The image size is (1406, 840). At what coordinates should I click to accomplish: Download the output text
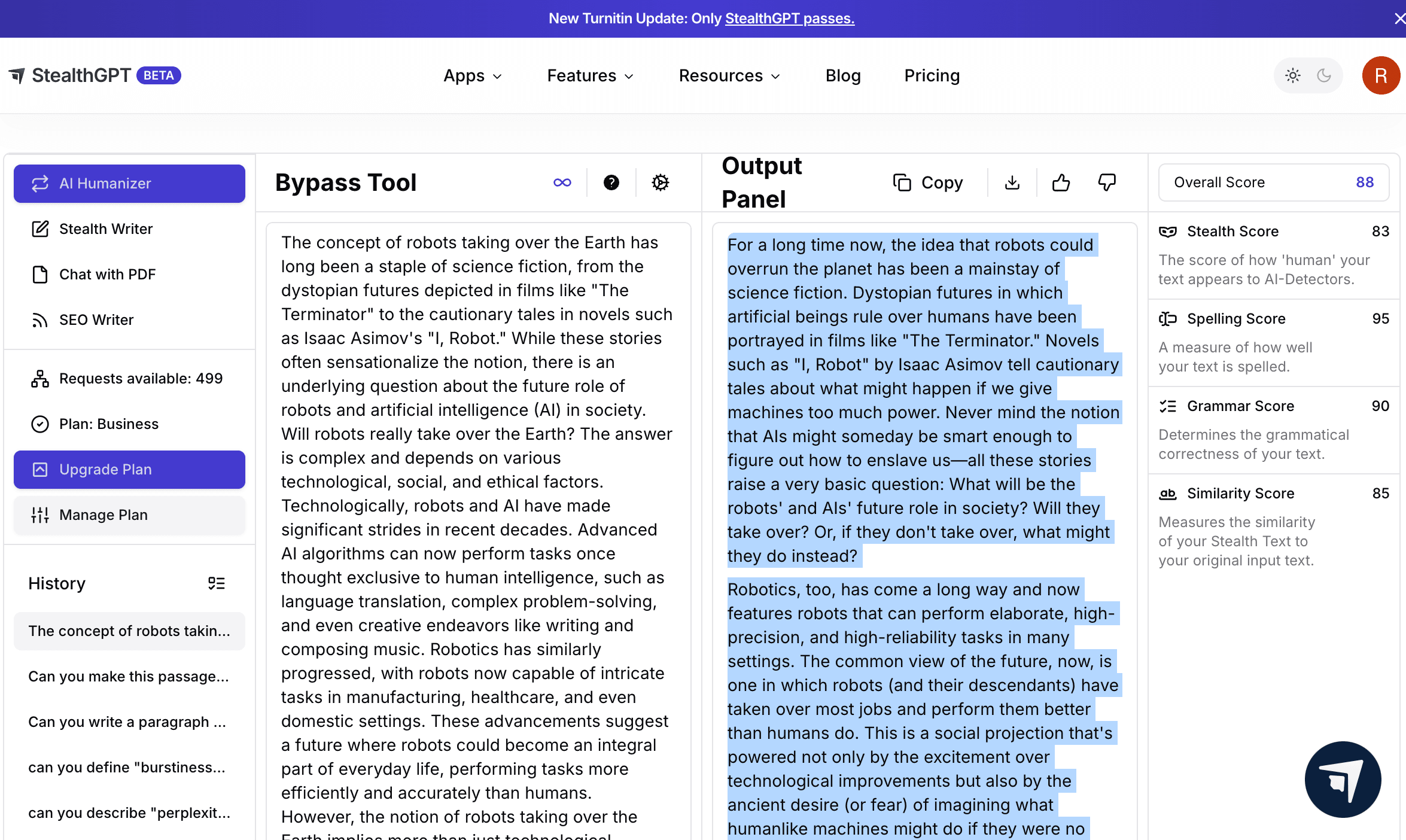click(x=1012, y=182)
